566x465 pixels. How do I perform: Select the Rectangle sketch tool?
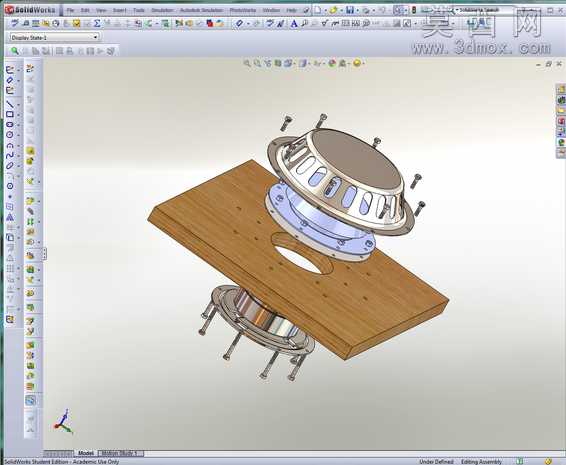pos(10,114)
